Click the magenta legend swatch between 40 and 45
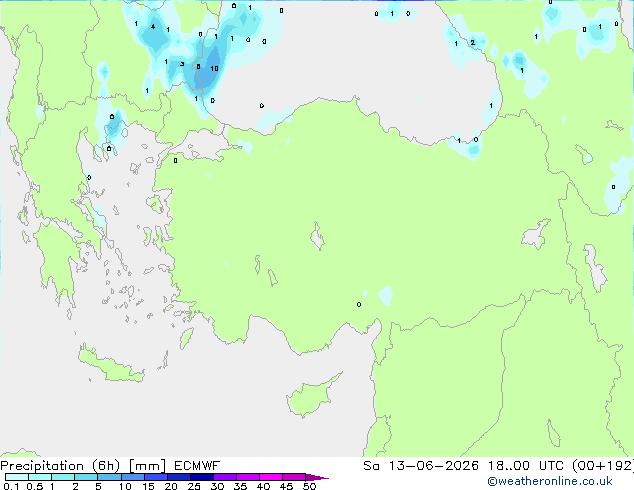This screenshot has width=634, height=490. [271, 477]
